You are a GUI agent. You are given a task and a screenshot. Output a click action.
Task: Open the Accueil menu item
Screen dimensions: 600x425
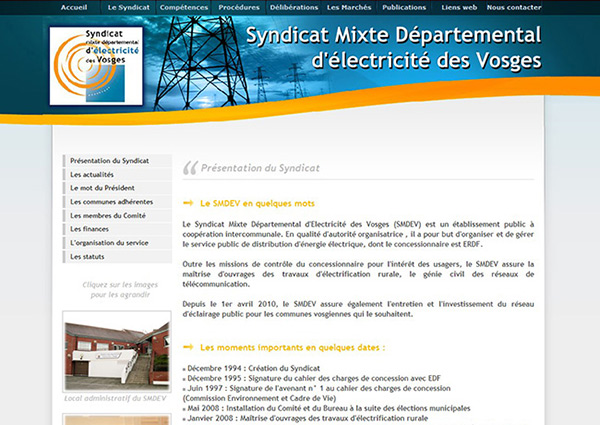(74, 7)
